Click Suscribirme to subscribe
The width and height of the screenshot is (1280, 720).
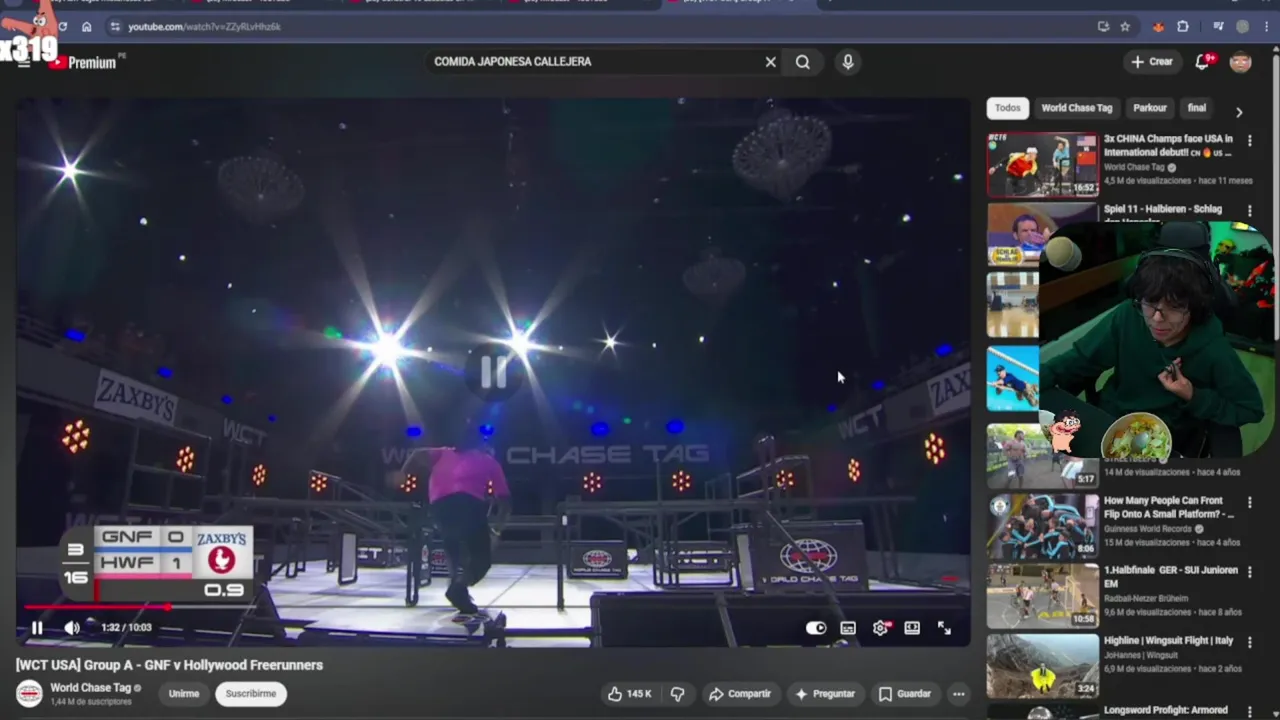click(x=251, y=694)
